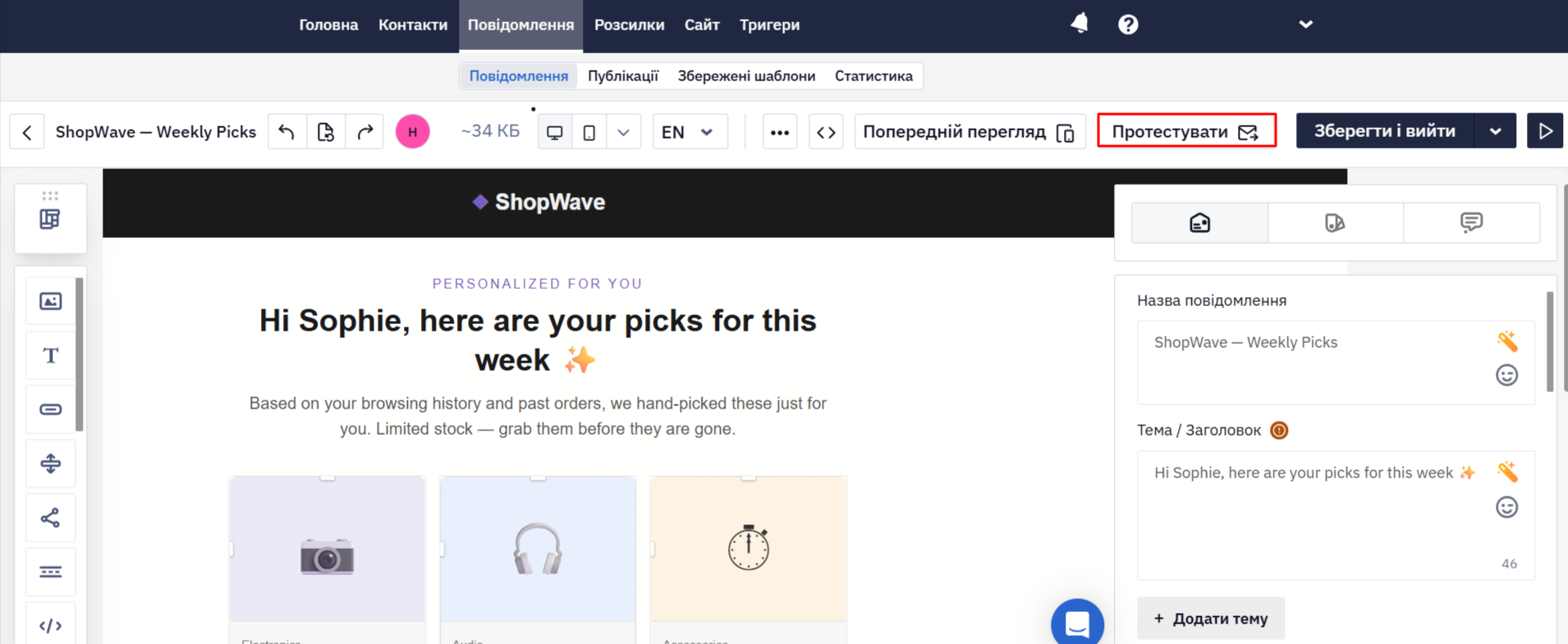Open the version history icon

click(326, 131)
